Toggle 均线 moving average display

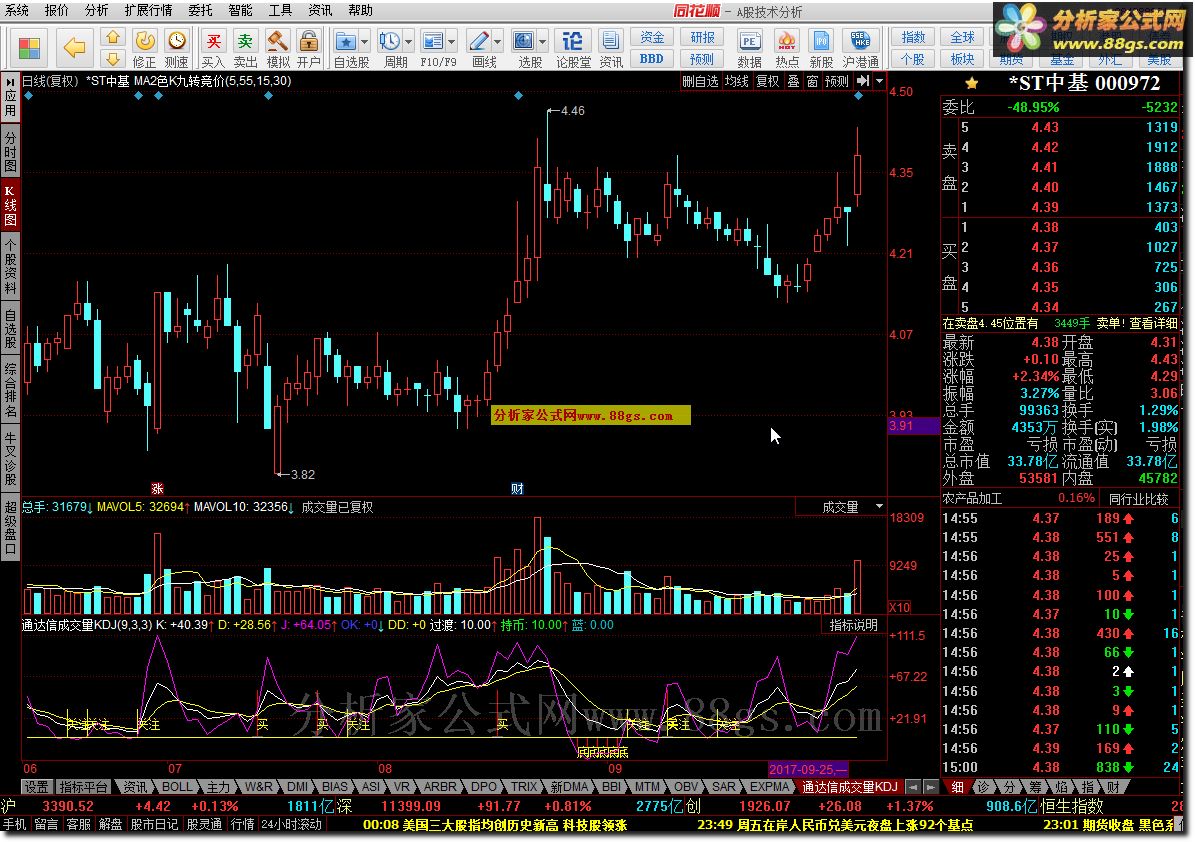[x=736, y=82]
